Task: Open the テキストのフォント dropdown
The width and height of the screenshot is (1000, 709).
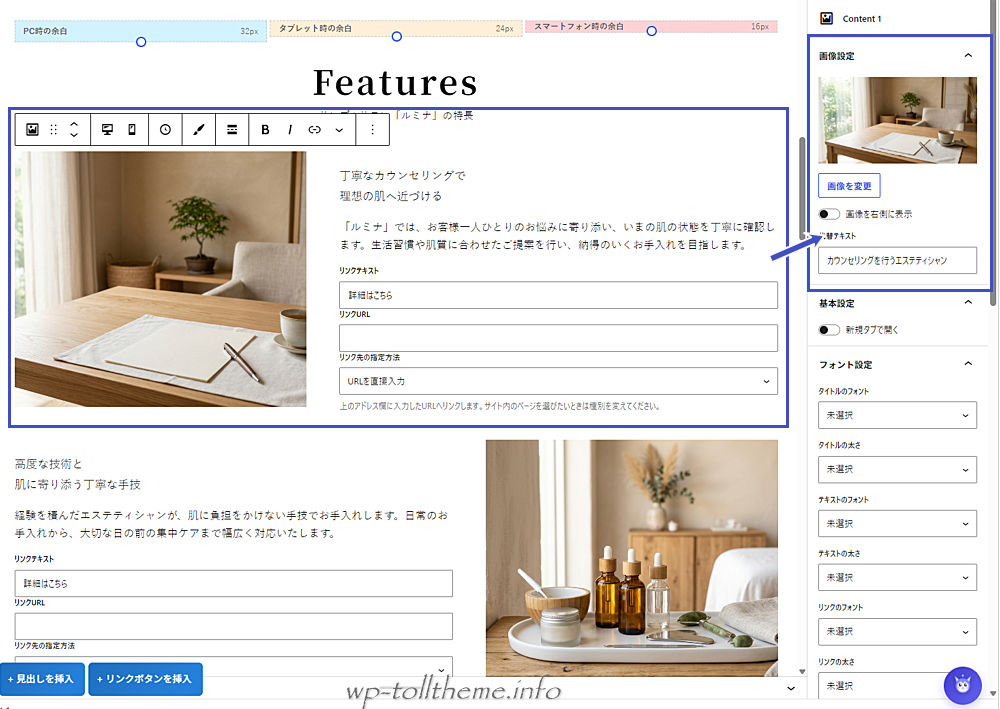Action: [897, 523]
